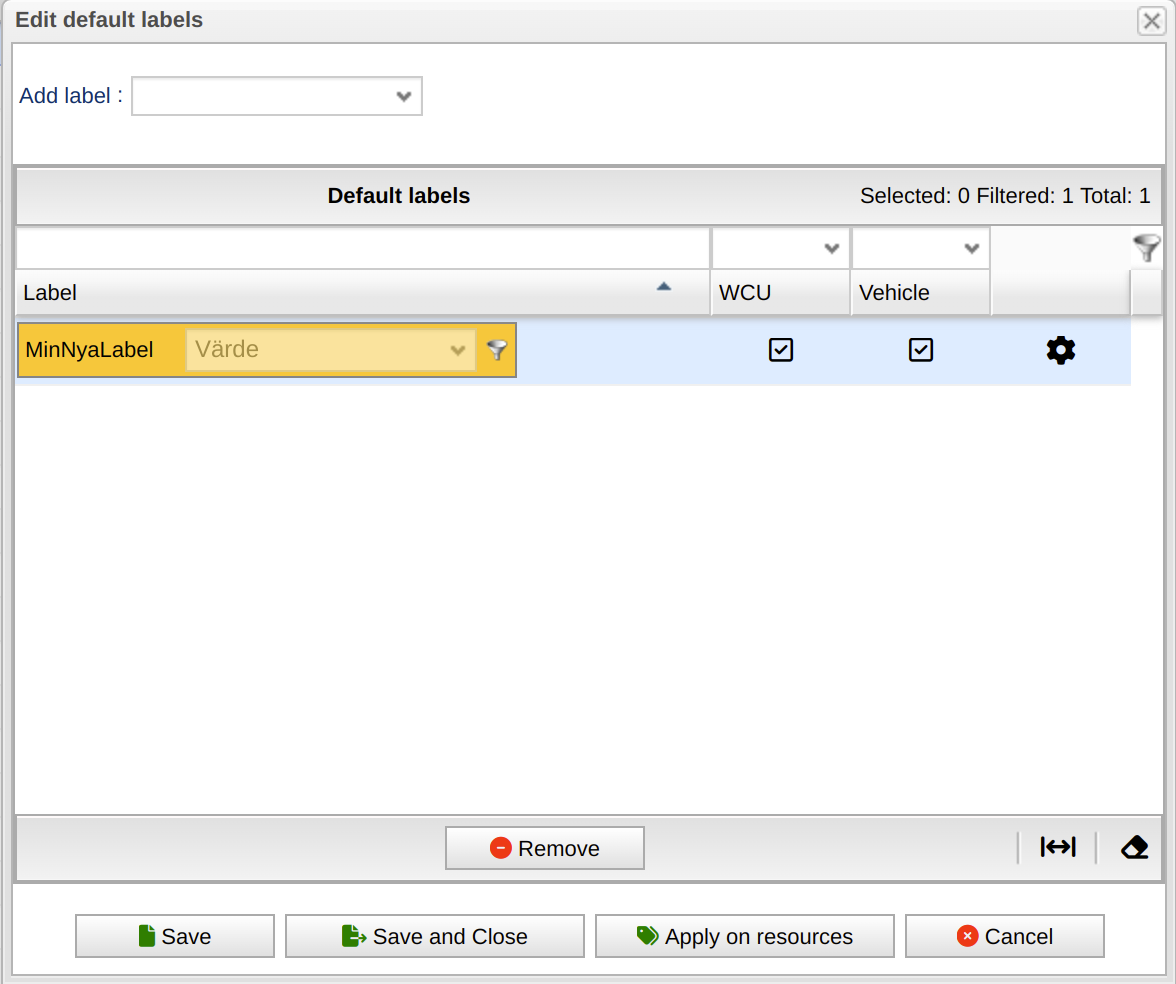Screen dimensions: 1176x984
Task: Click into the Label filter text field
Action: click(x=362, y=249)
